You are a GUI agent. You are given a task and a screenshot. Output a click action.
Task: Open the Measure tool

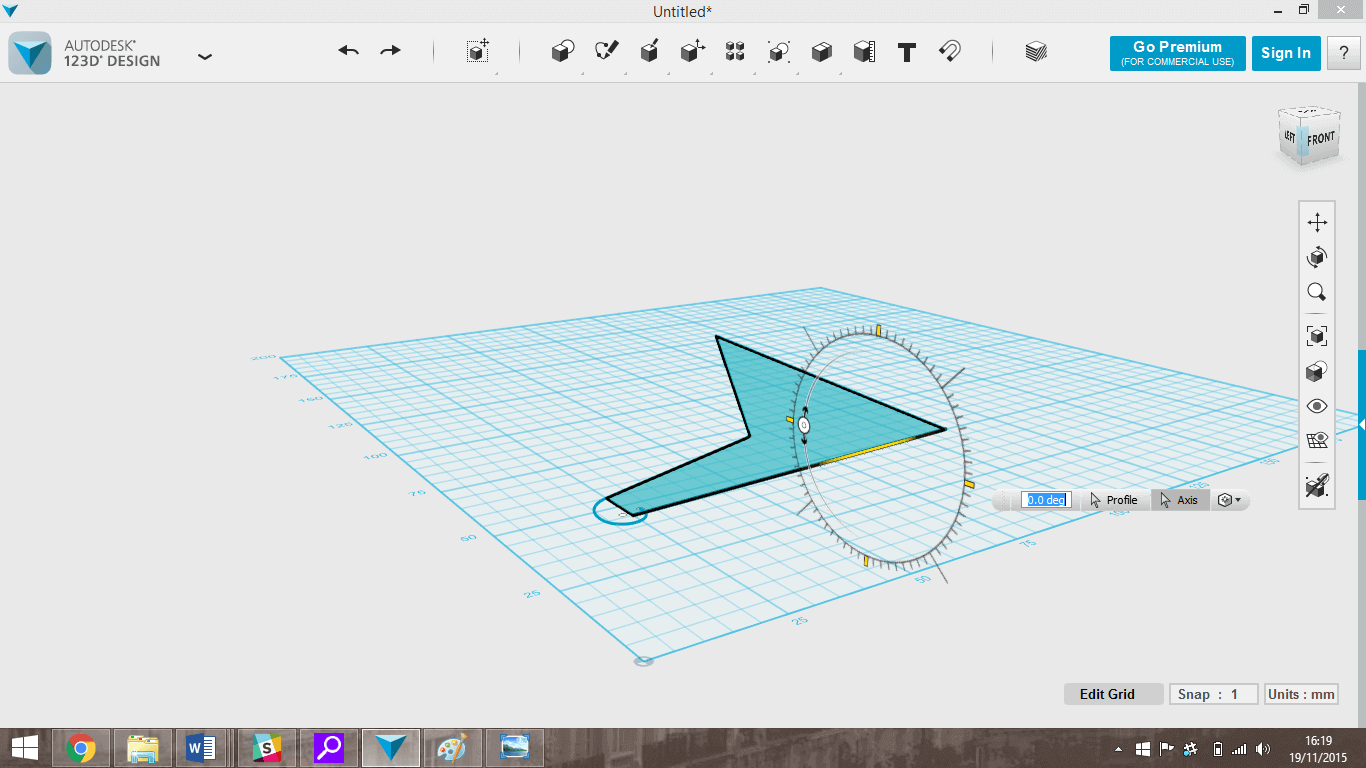[x=864, y=52]
